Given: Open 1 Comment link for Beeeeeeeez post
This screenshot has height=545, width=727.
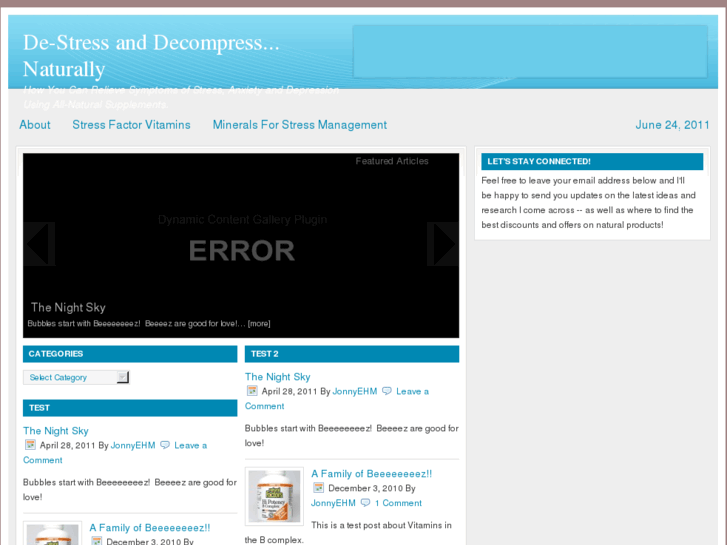Looking at the screenshot, I should 398,503.
